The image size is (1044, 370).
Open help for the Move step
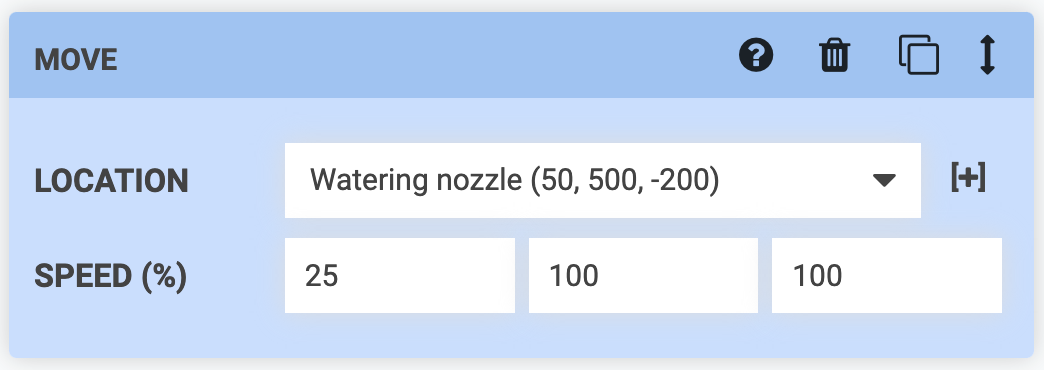click(756, 55)
